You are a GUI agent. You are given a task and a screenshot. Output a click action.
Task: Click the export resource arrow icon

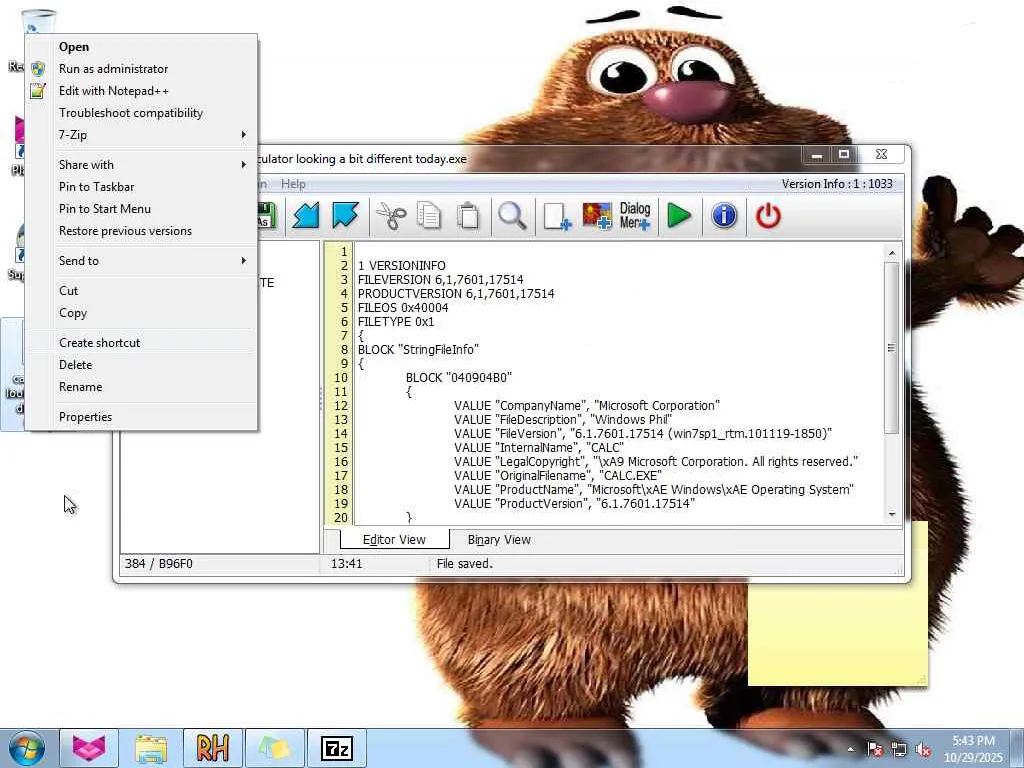tap(345, 216)
